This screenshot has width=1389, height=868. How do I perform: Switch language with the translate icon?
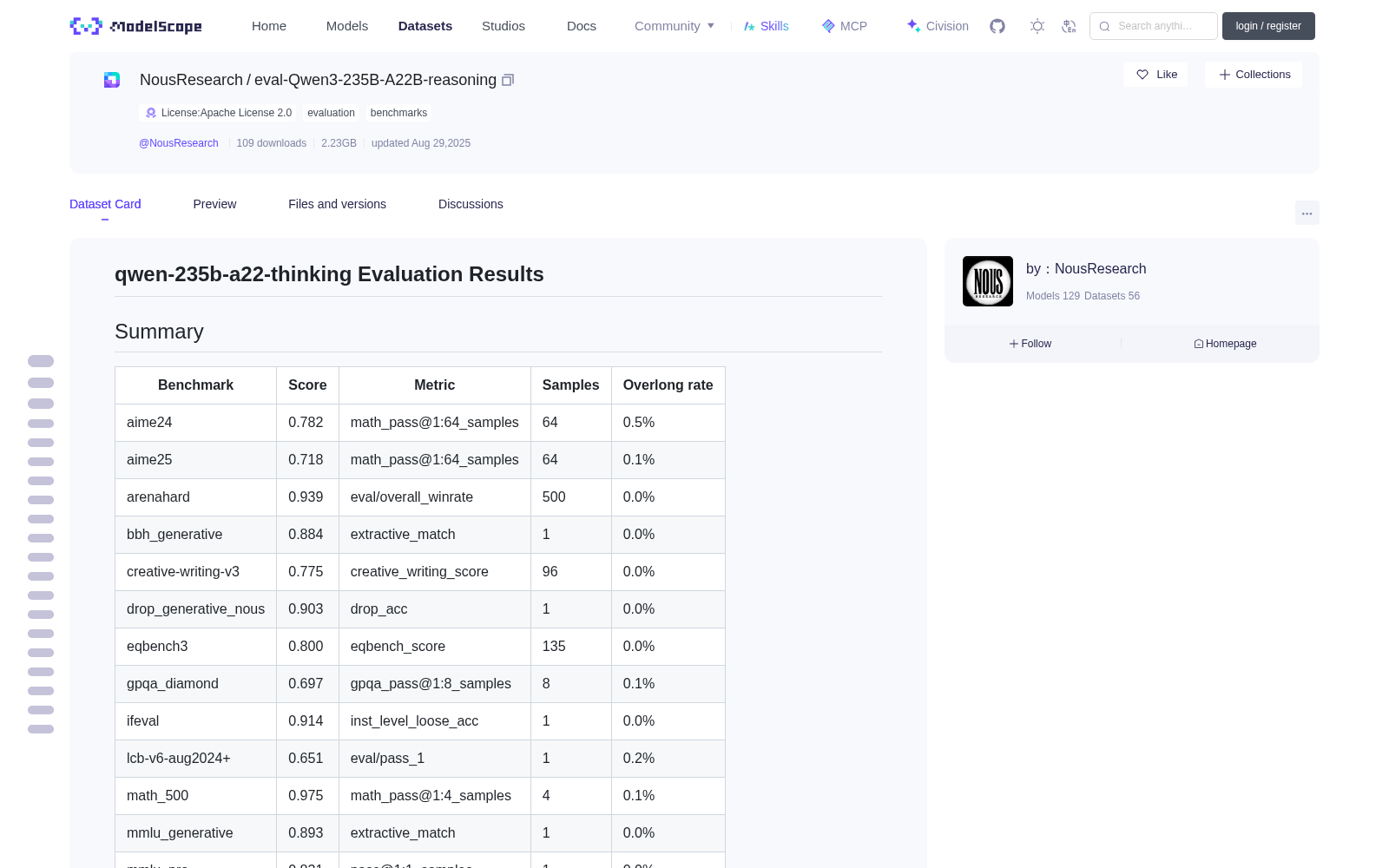click(1069, 26)
